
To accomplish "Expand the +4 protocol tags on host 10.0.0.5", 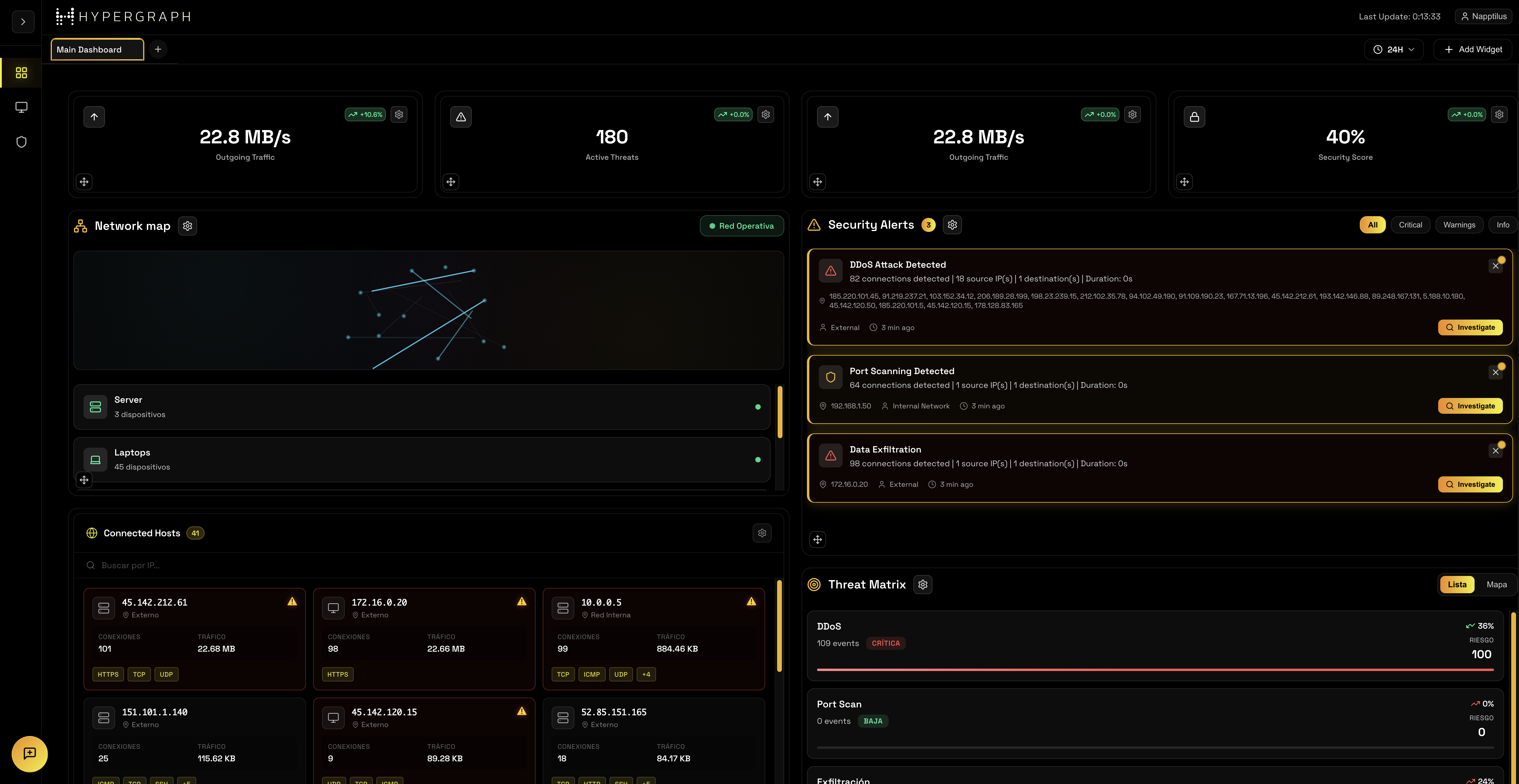I will (646, 674).
